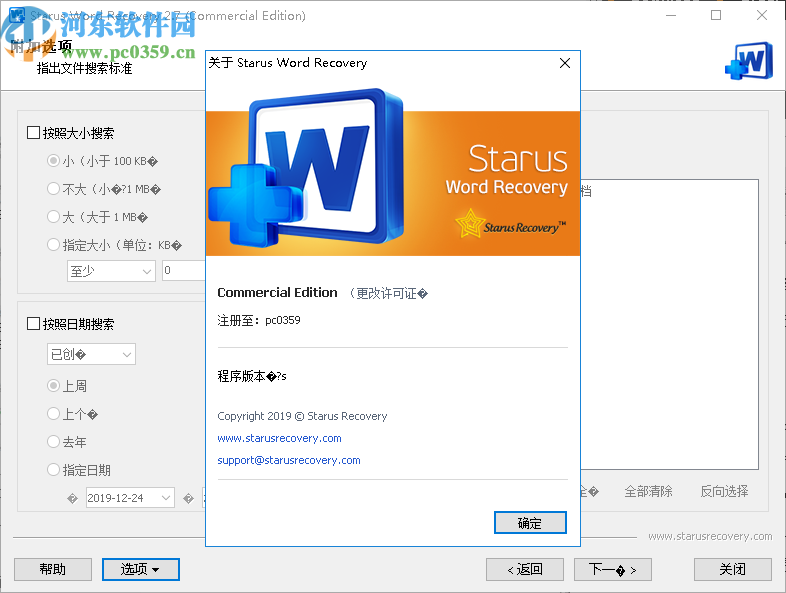Click the Word icon in the header

(749, 61)
